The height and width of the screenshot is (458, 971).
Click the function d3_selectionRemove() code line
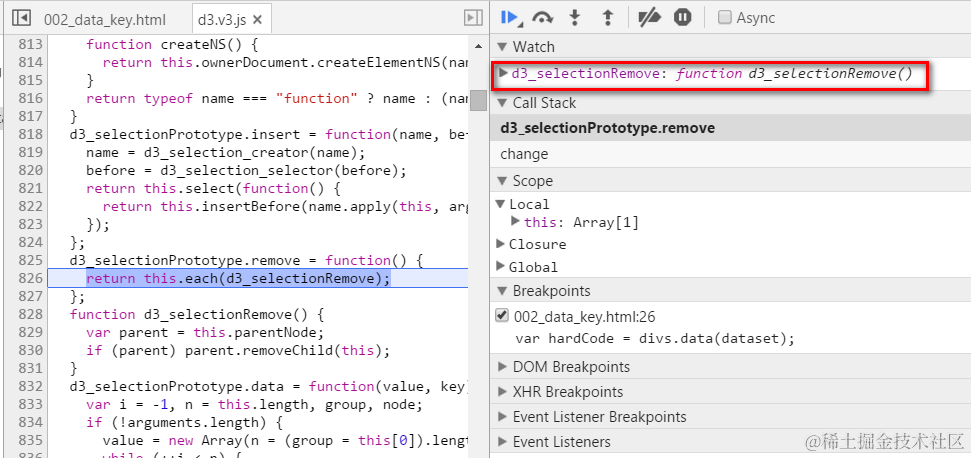point(197,314)
